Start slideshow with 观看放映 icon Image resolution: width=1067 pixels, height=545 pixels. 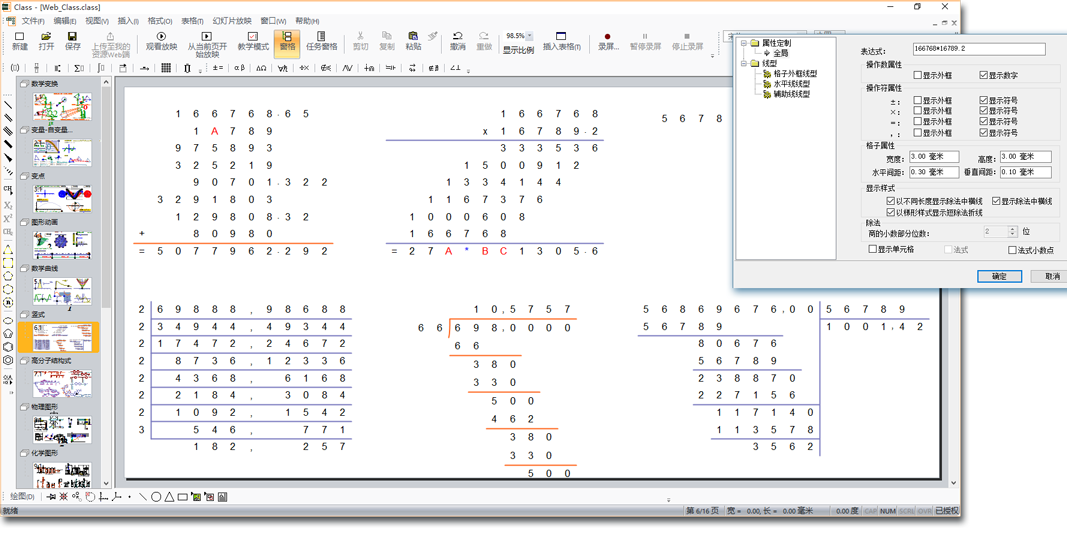point(161,40)
